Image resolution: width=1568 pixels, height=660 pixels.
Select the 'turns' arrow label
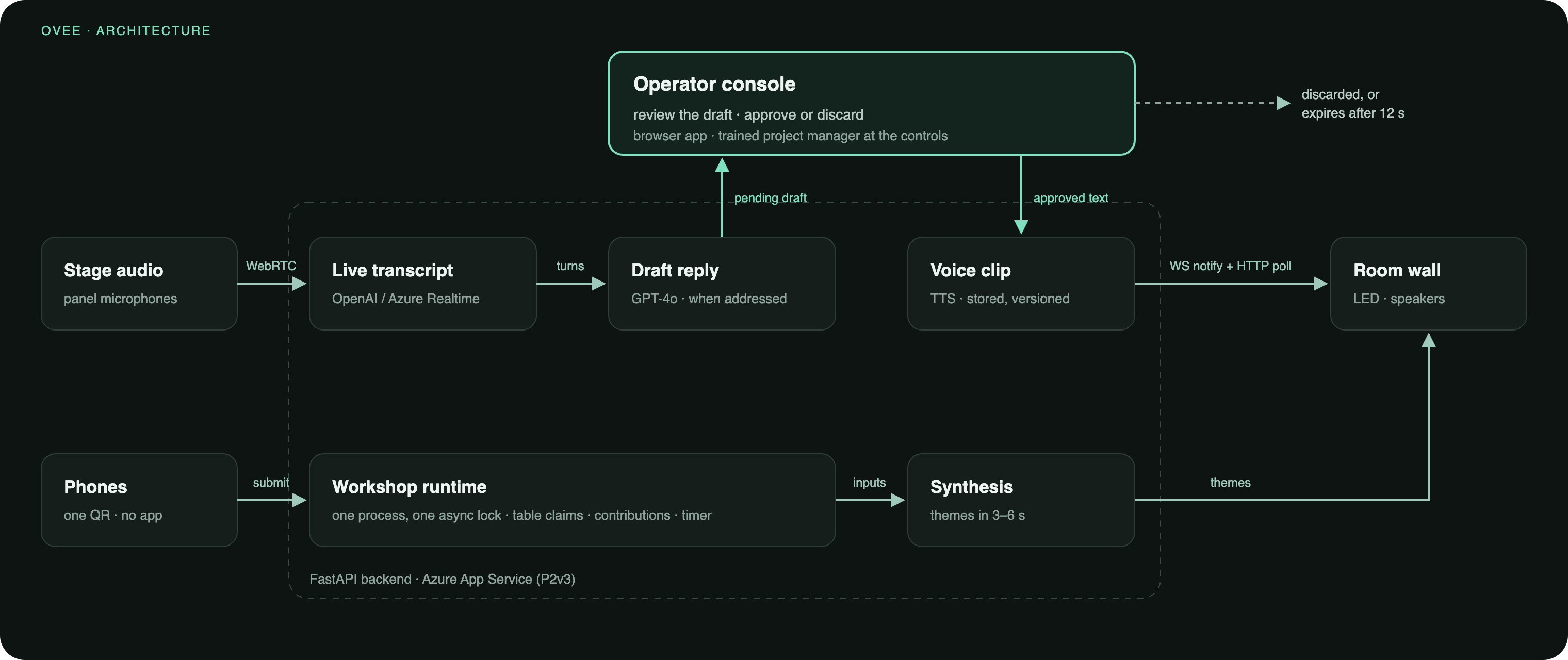point(570,266)
